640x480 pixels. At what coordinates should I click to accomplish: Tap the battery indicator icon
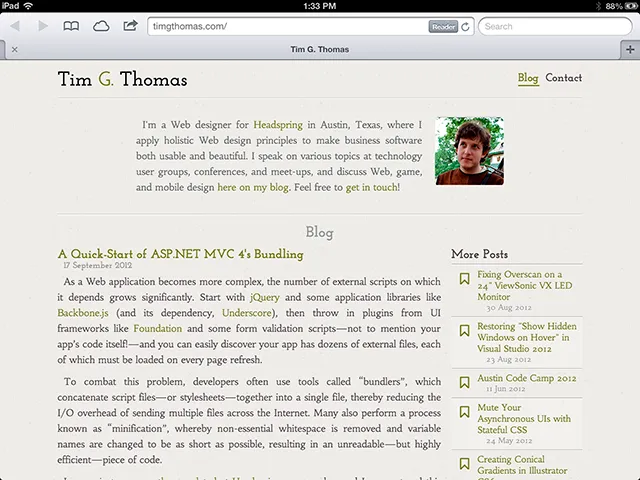click(631, 6)
